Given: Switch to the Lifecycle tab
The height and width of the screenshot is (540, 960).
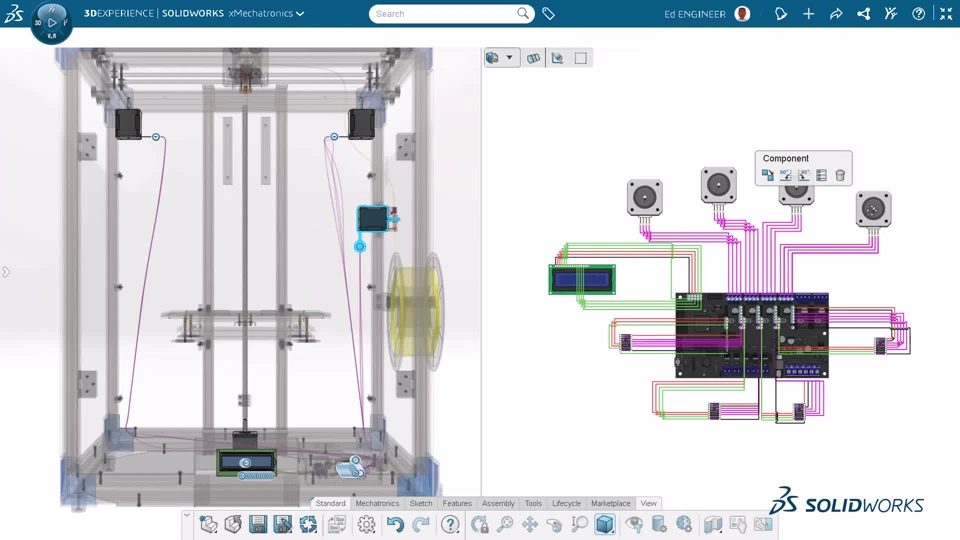Looking at the screenshot, I should tap(566, 503).
